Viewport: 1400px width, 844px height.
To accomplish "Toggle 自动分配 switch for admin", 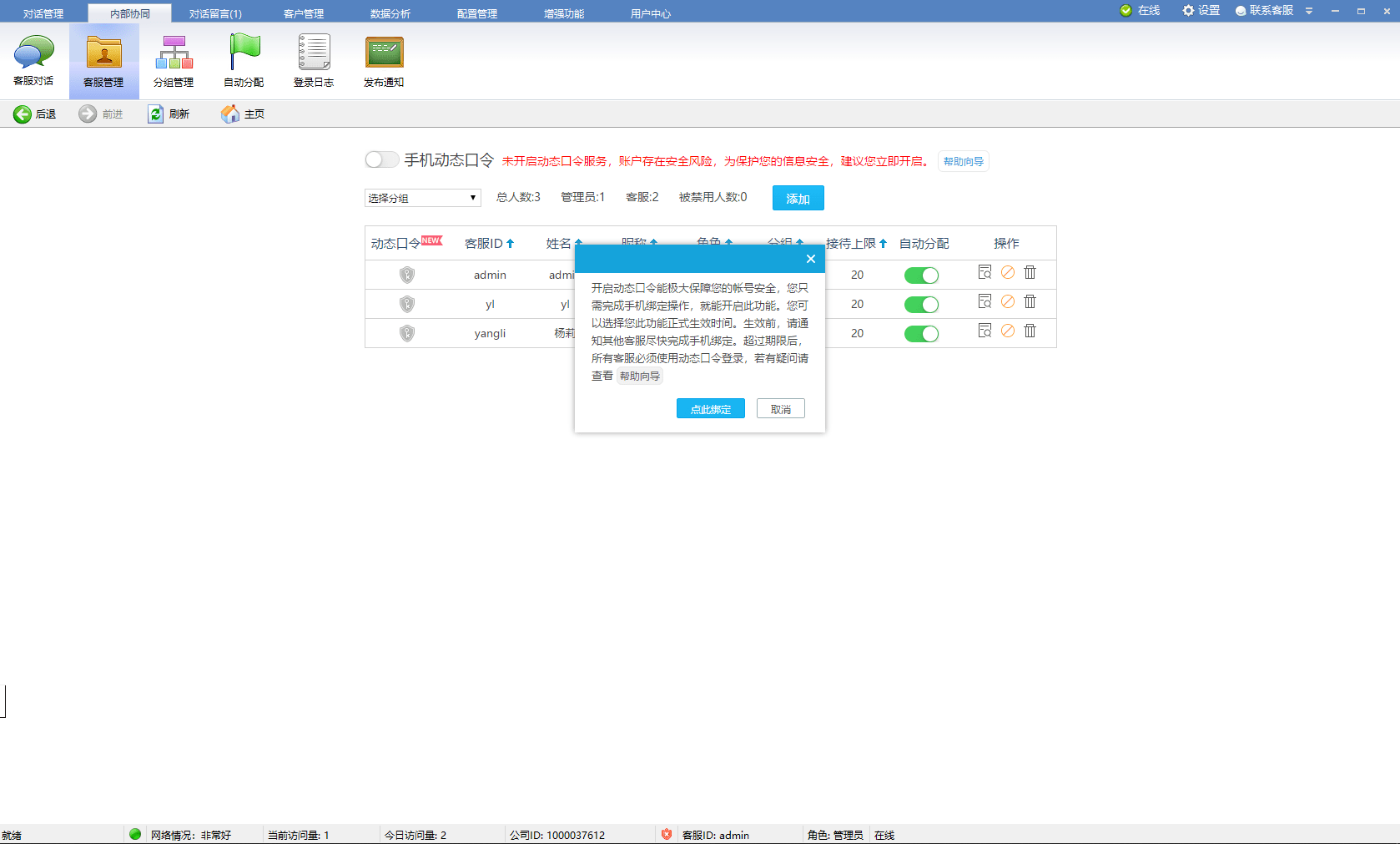I will coord(921,275).
